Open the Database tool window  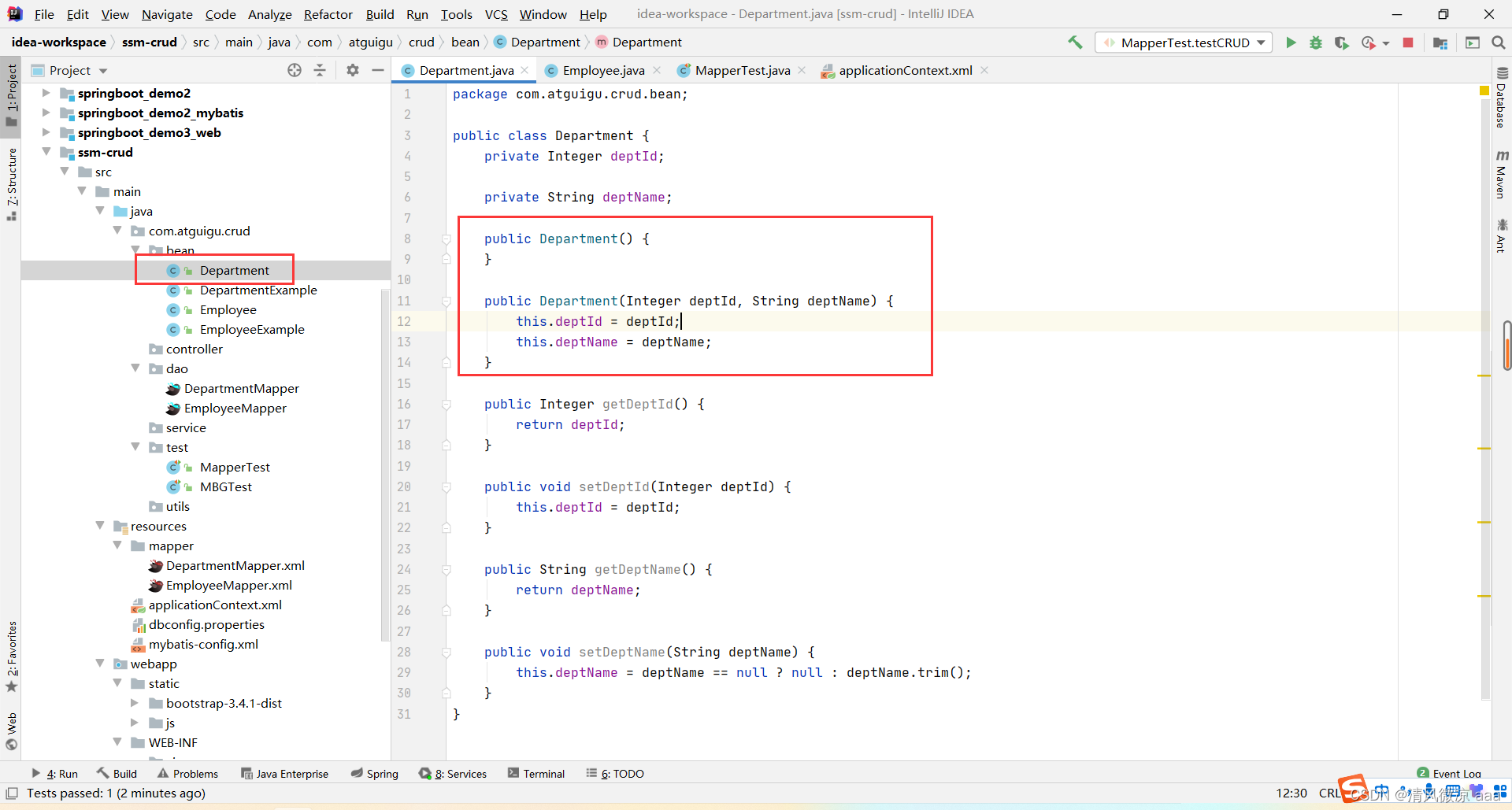[1502, 98]
